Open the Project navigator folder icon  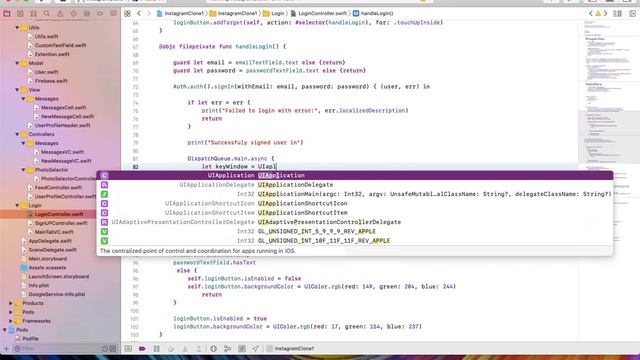point(7,13)
